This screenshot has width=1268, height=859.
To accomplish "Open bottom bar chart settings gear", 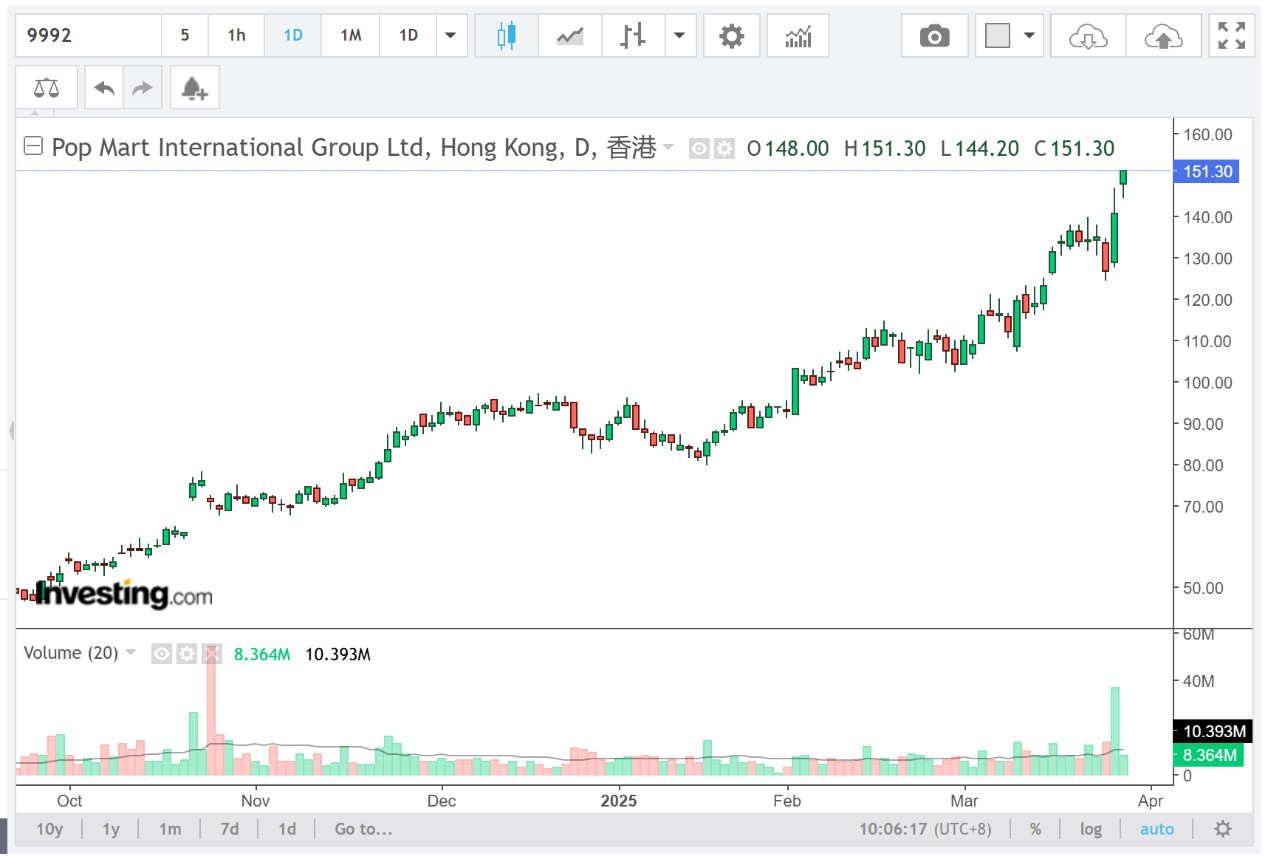I will [1223, 829].
